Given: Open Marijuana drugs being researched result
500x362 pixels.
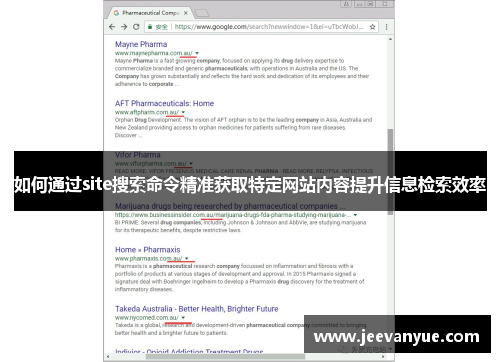Looking at the screenshot, I should coord(230,206).
